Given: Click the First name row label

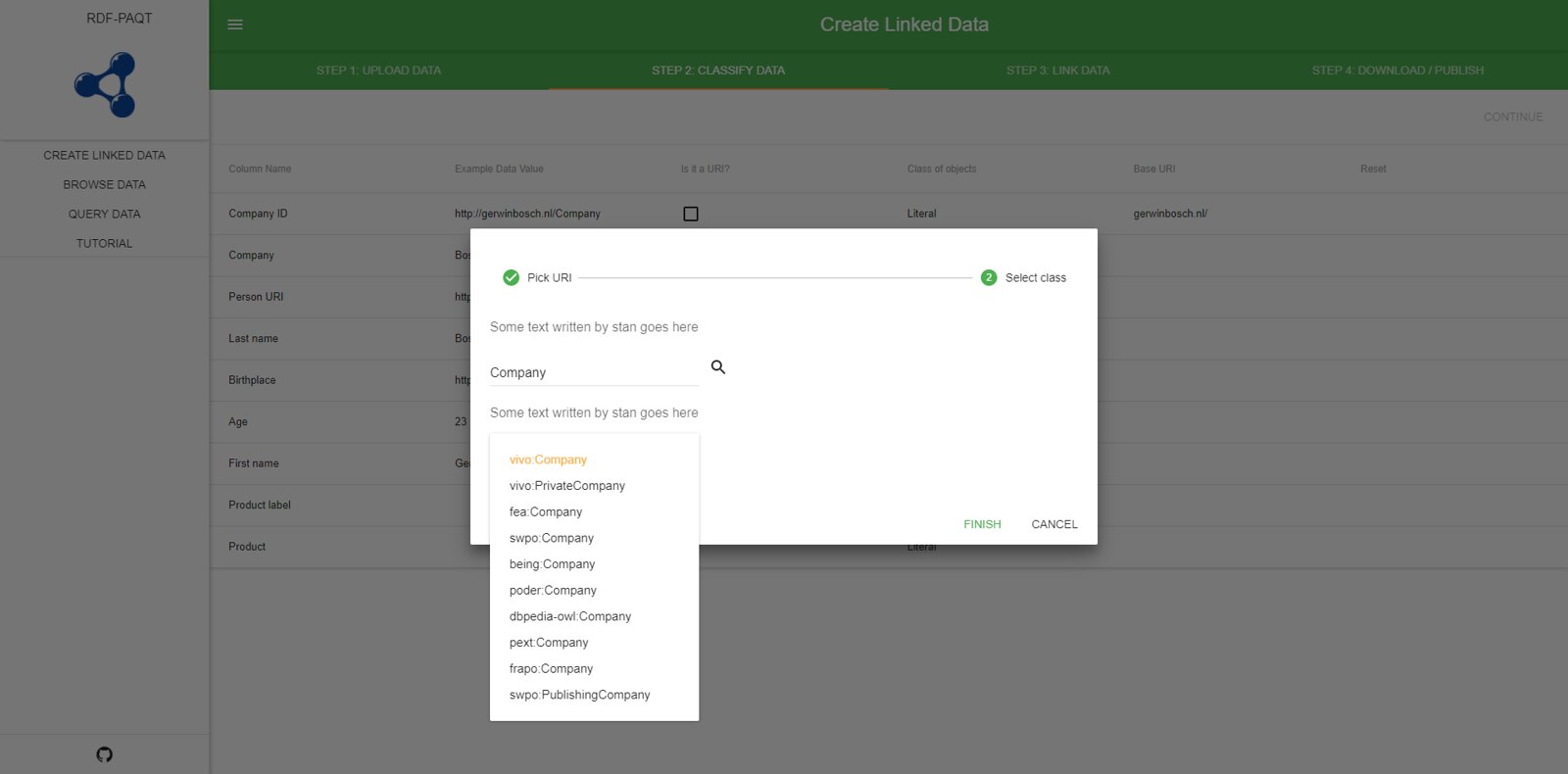Looking at the screenshot, I should coord(254,463).
